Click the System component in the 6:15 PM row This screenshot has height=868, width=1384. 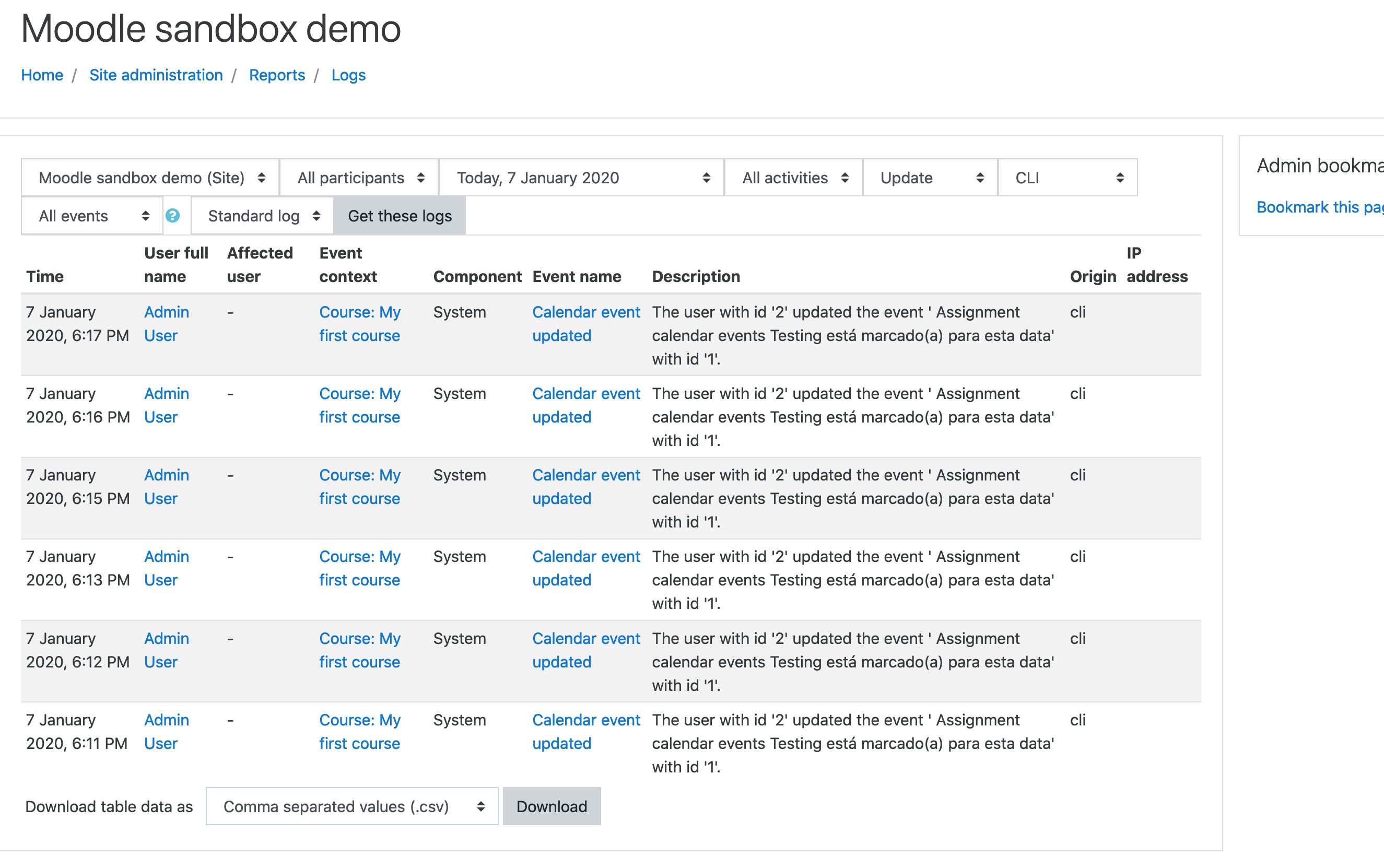click(459, 475)
